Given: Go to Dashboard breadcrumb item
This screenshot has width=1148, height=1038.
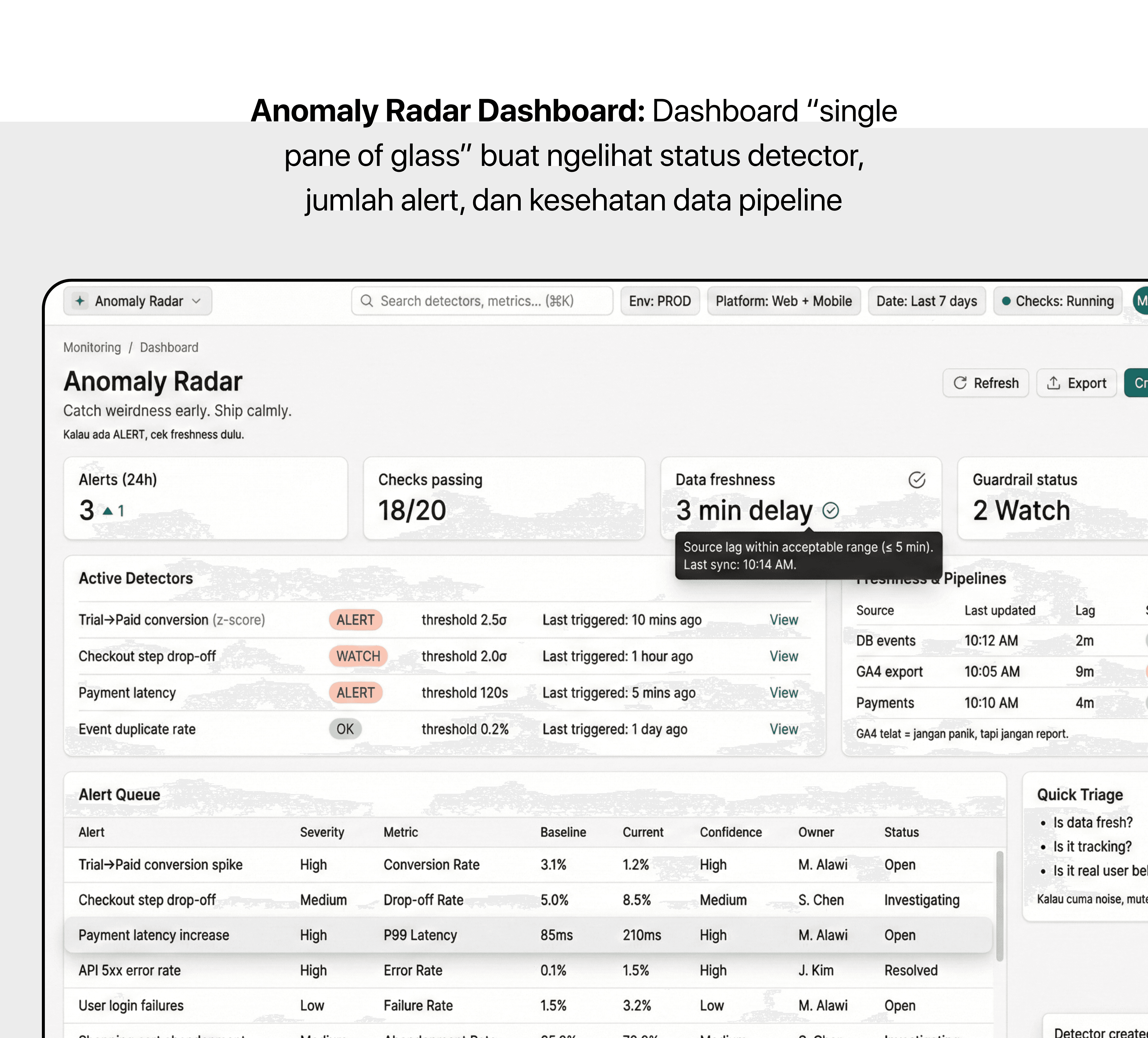Looking at the screenshot, I should [169, 347].
